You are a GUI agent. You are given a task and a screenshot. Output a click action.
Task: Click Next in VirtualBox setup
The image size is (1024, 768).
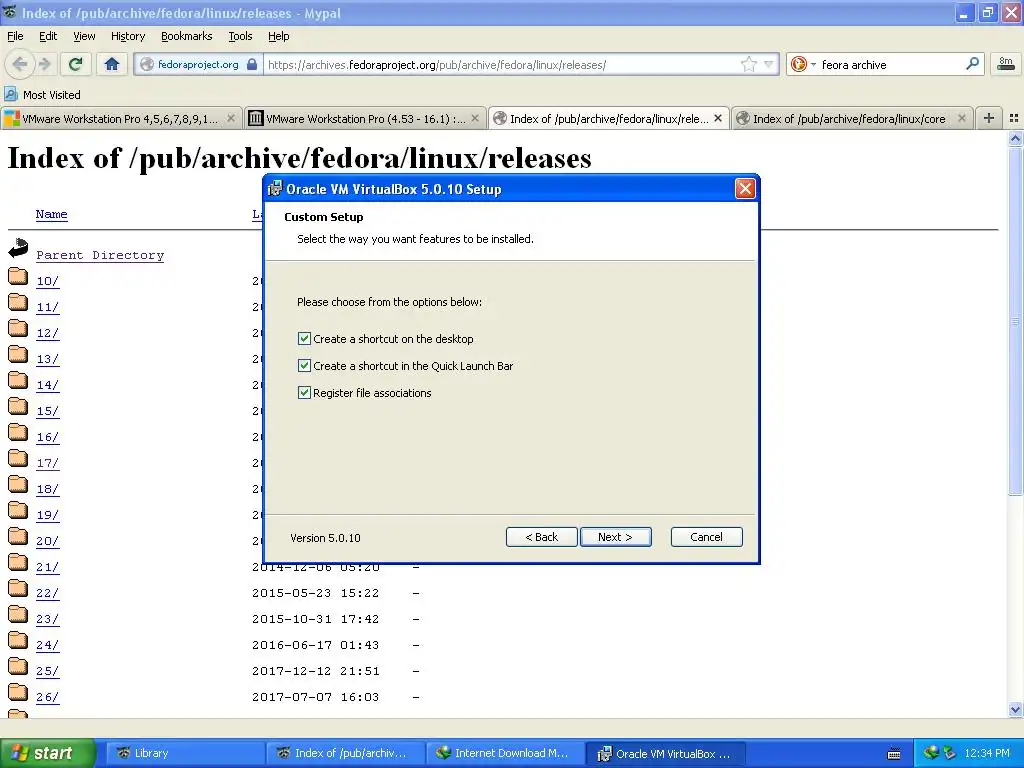tap(615, 537)
